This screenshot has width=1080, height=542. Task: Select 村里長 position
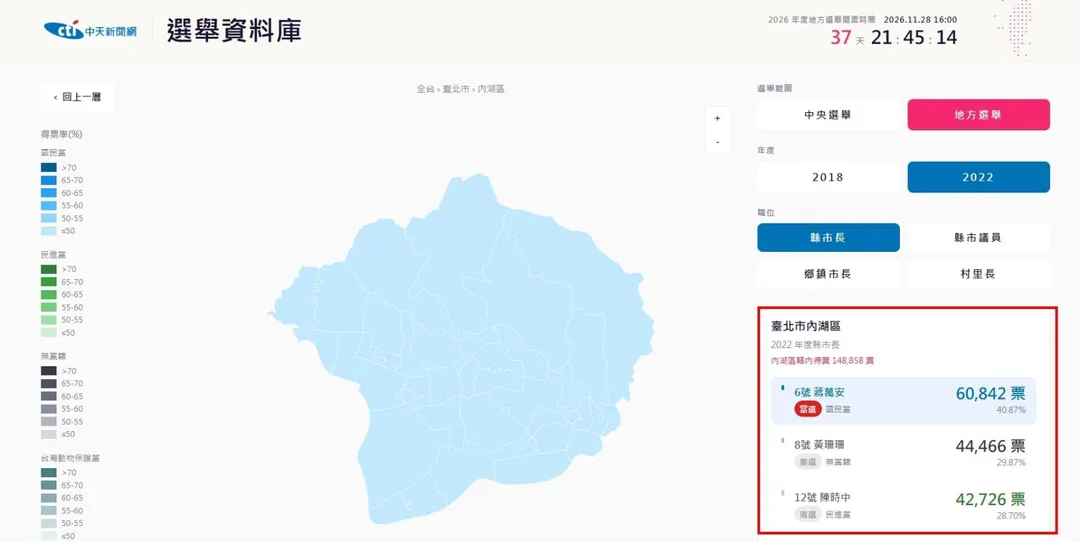(979, 273)
